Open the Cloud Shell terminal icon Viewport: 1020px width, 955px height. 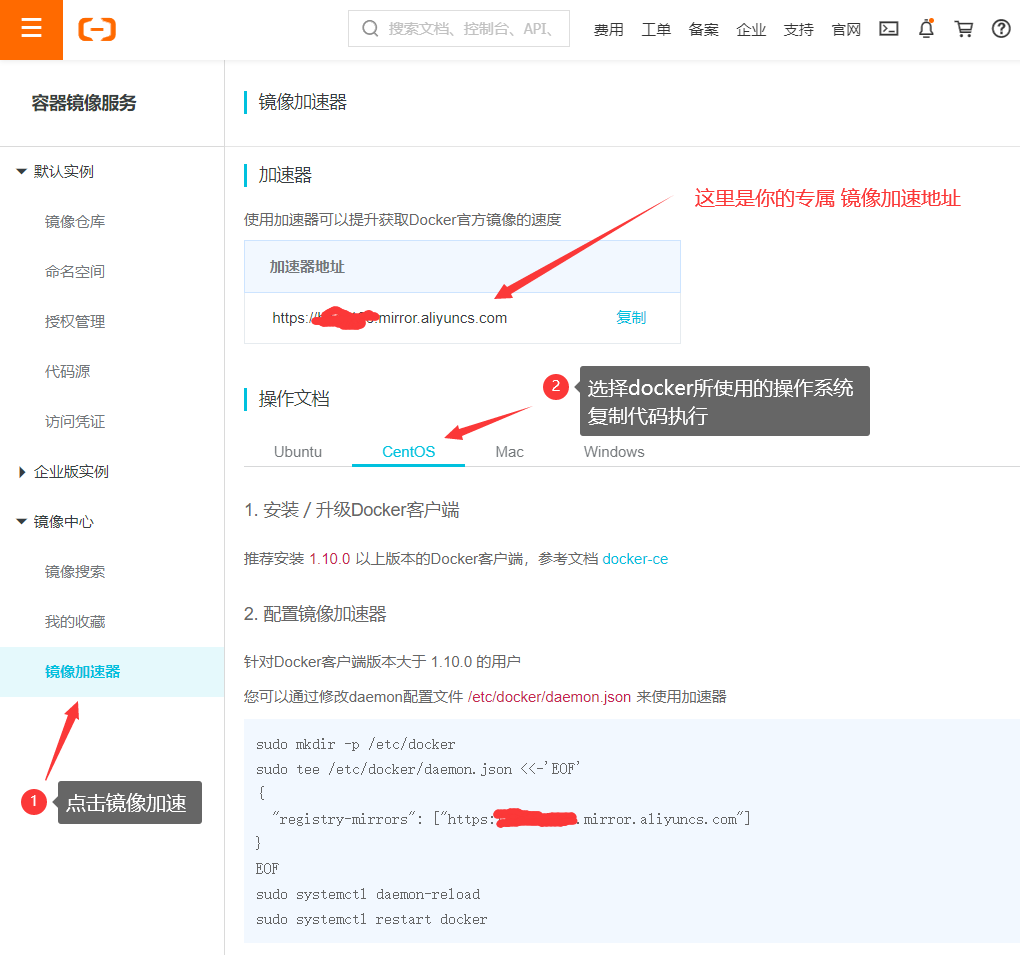[x=889, y=29]
